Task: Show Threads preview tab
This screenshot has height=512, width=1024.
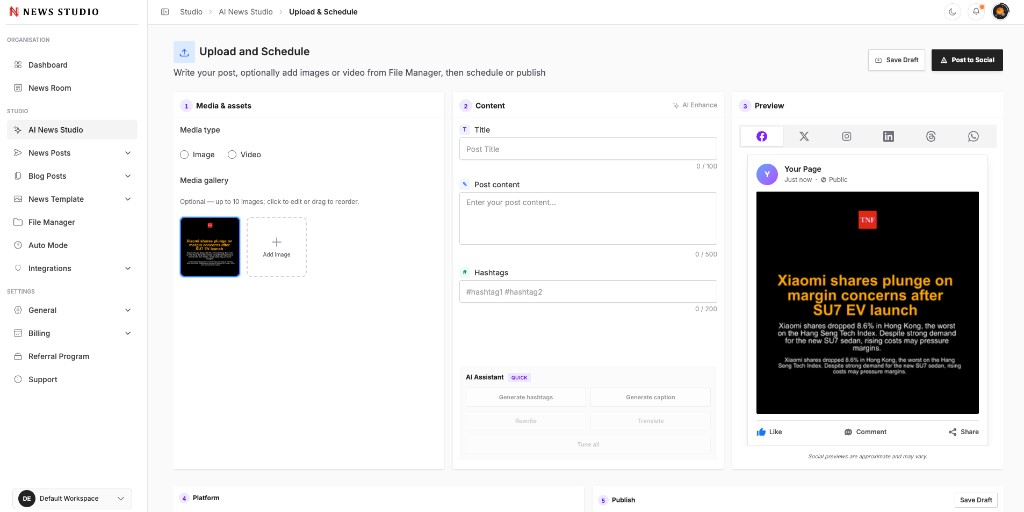Action: (931, 136)
